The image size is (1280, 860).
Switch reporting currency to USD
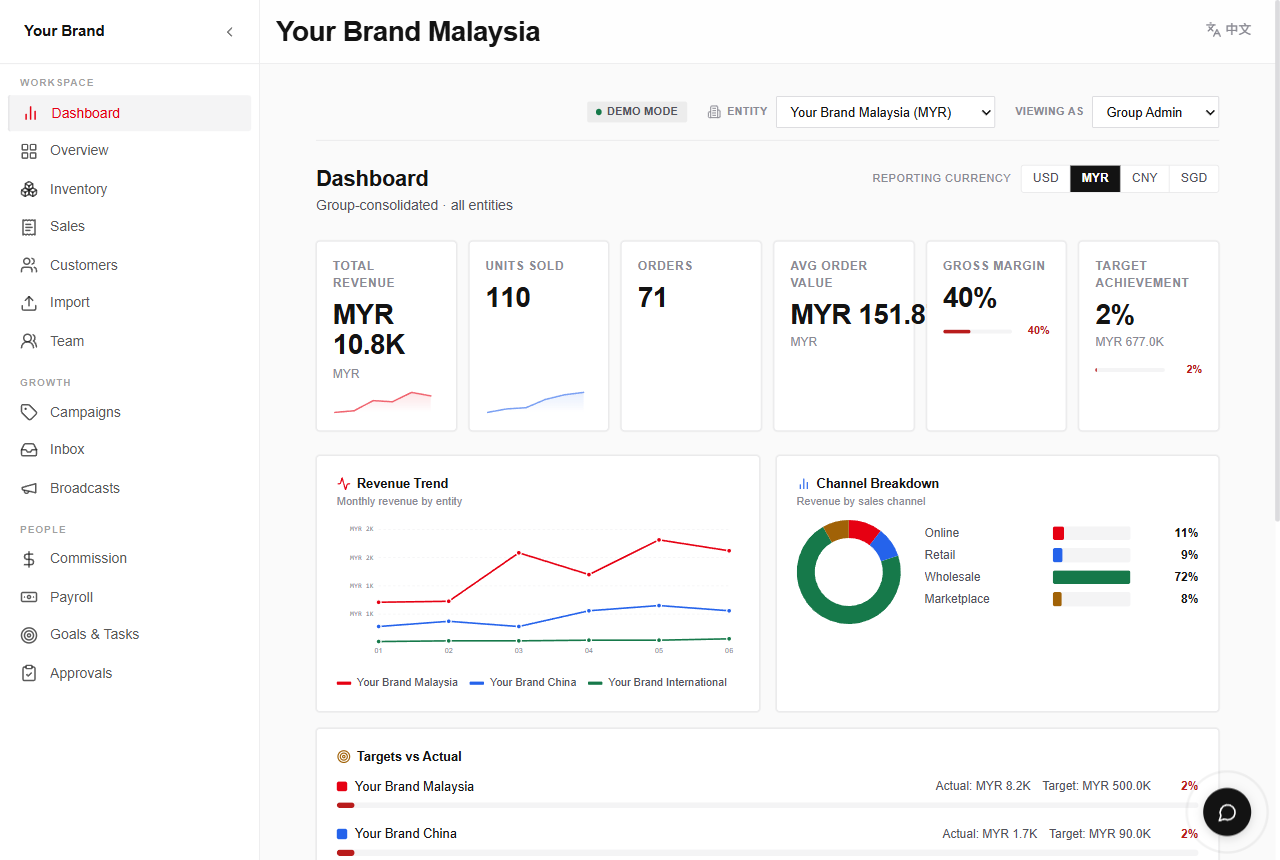pyautogui.click(x=1045, y=178)
